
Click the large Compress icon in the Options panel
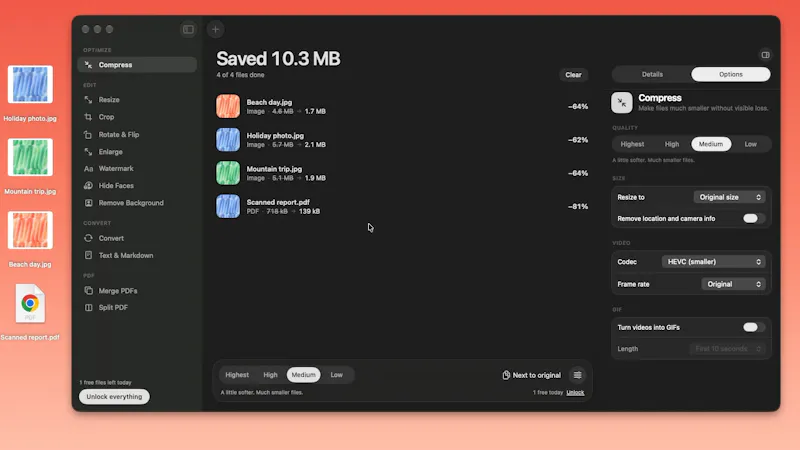(621, 103)
